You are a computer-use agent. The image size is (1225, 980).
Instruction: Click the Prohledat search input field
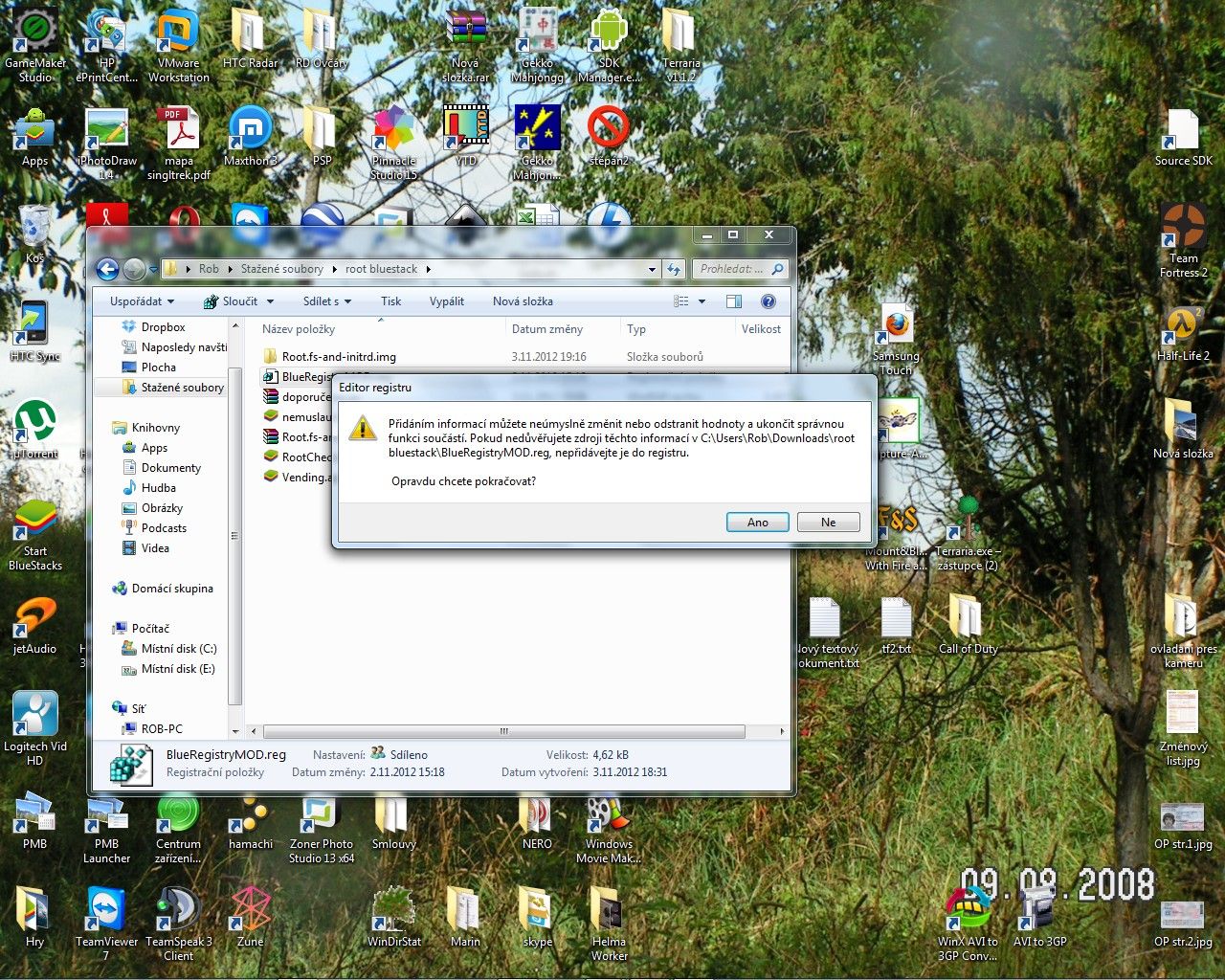732,269
